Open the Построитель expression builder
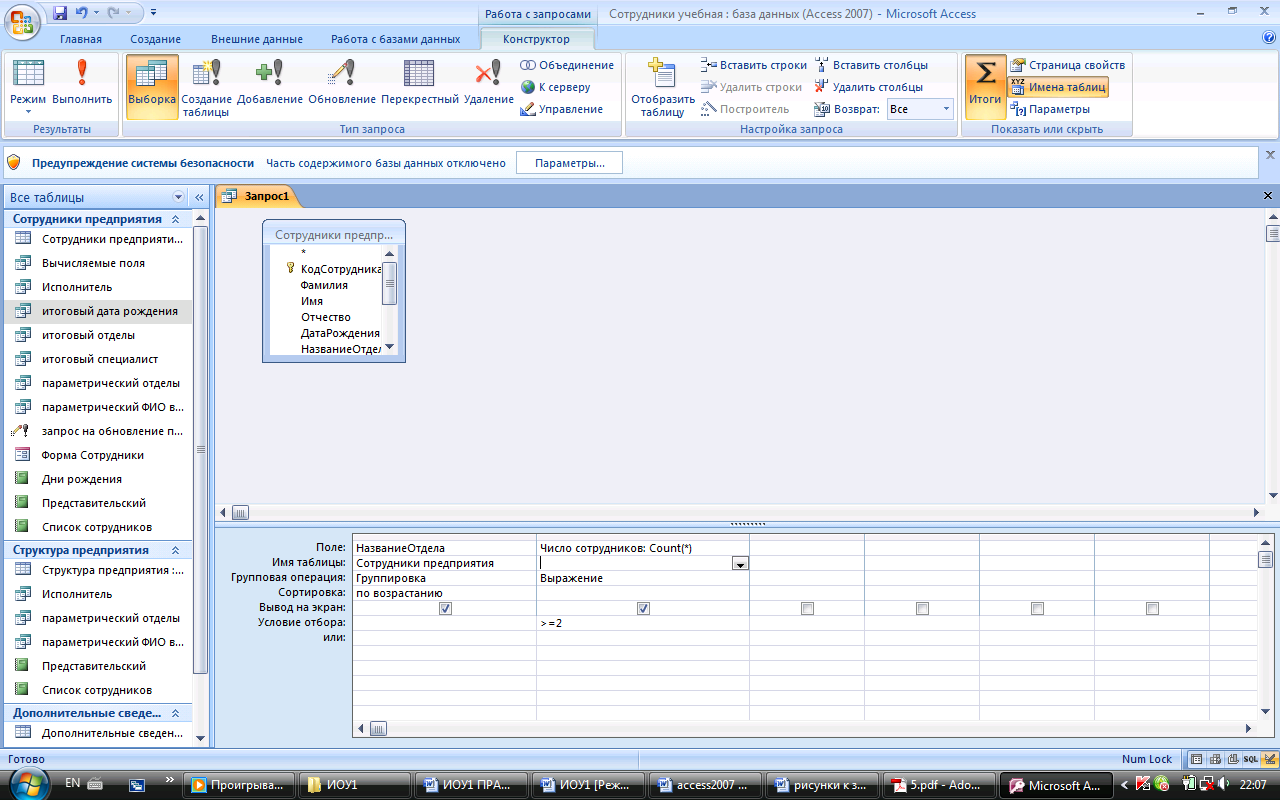This screenshot has width=1280, height=800. [x=745, y=109]
